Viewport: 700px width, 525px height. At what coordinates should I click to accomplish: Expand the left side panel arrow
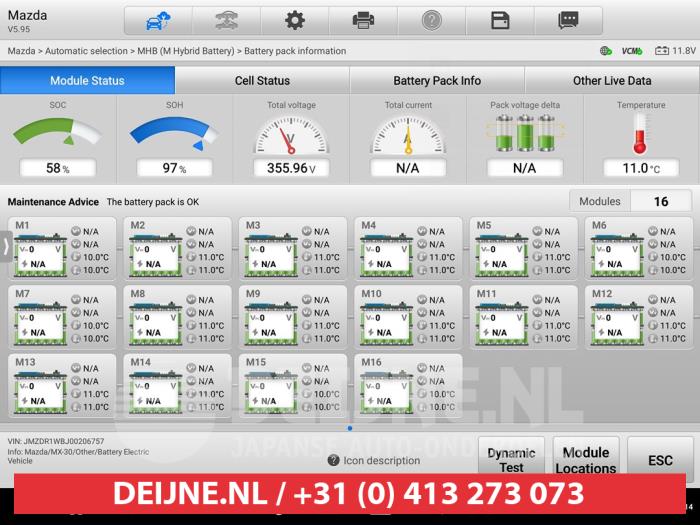(6, 246)
